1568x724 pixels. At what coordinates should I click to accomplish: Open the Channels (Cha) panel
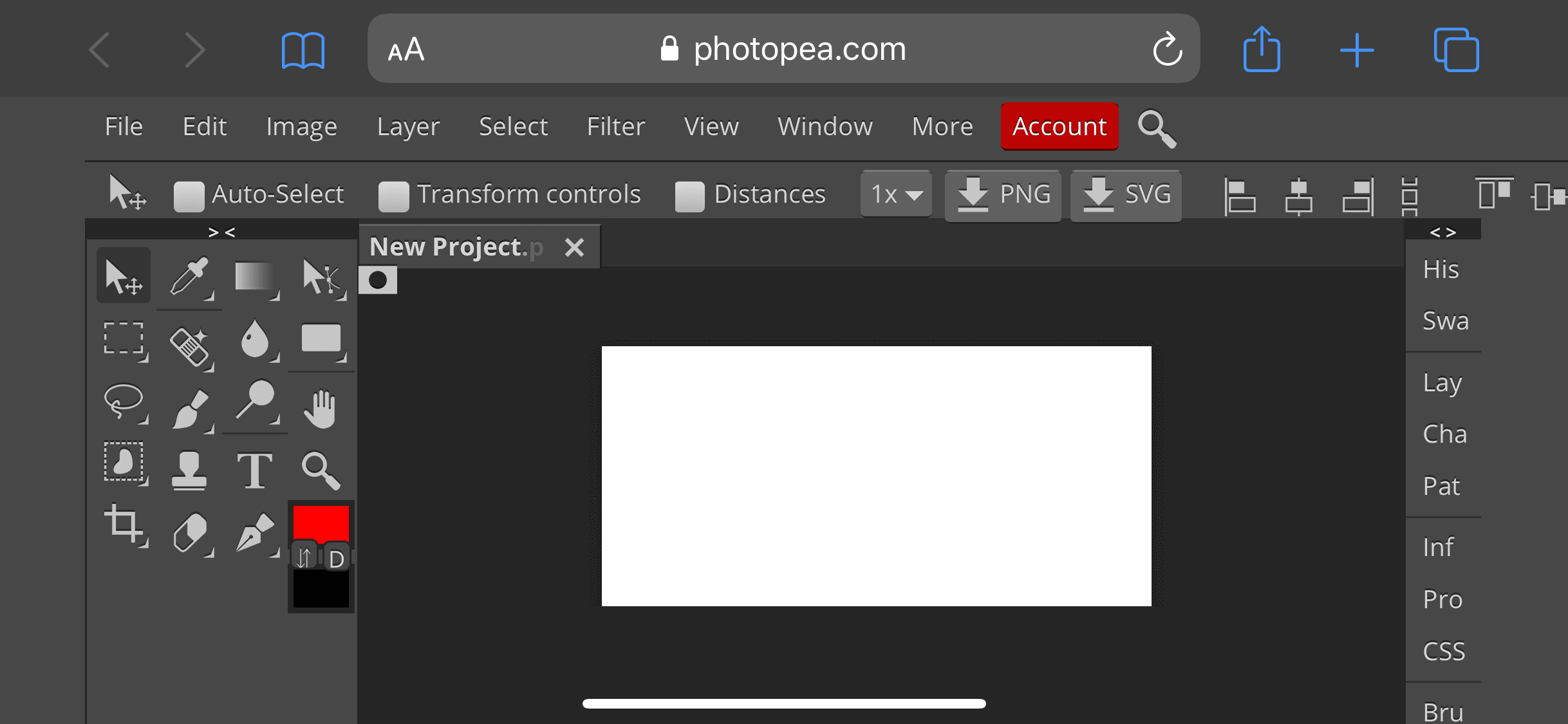[x=1444, y=434]
